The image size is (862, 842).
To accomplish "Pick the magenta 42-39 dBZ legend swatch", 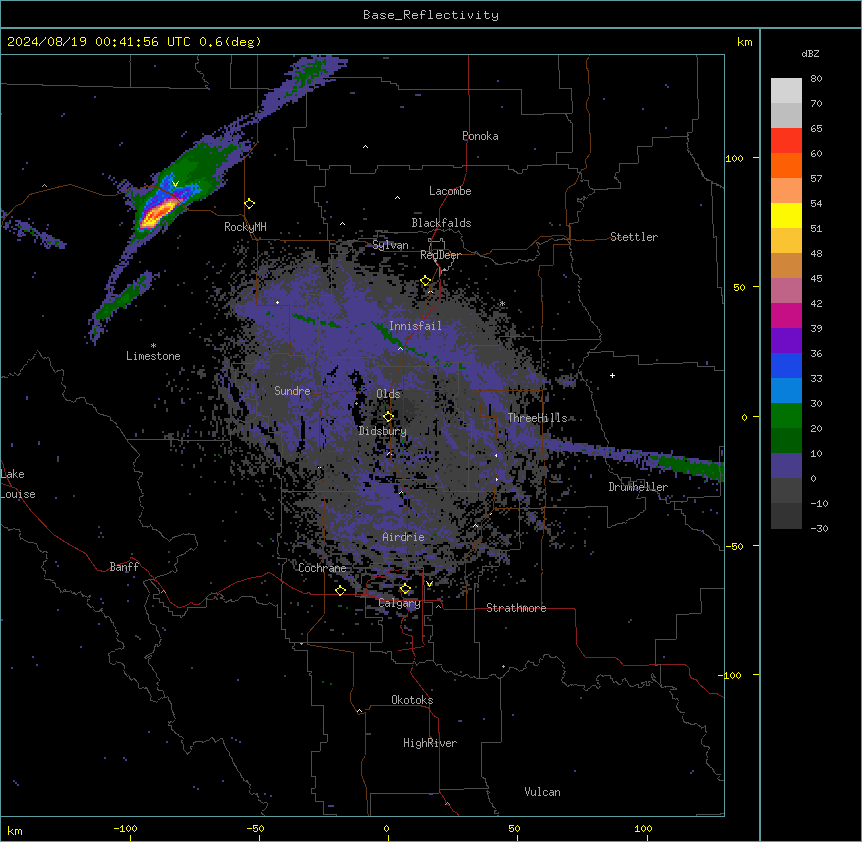I will point(786,315).
